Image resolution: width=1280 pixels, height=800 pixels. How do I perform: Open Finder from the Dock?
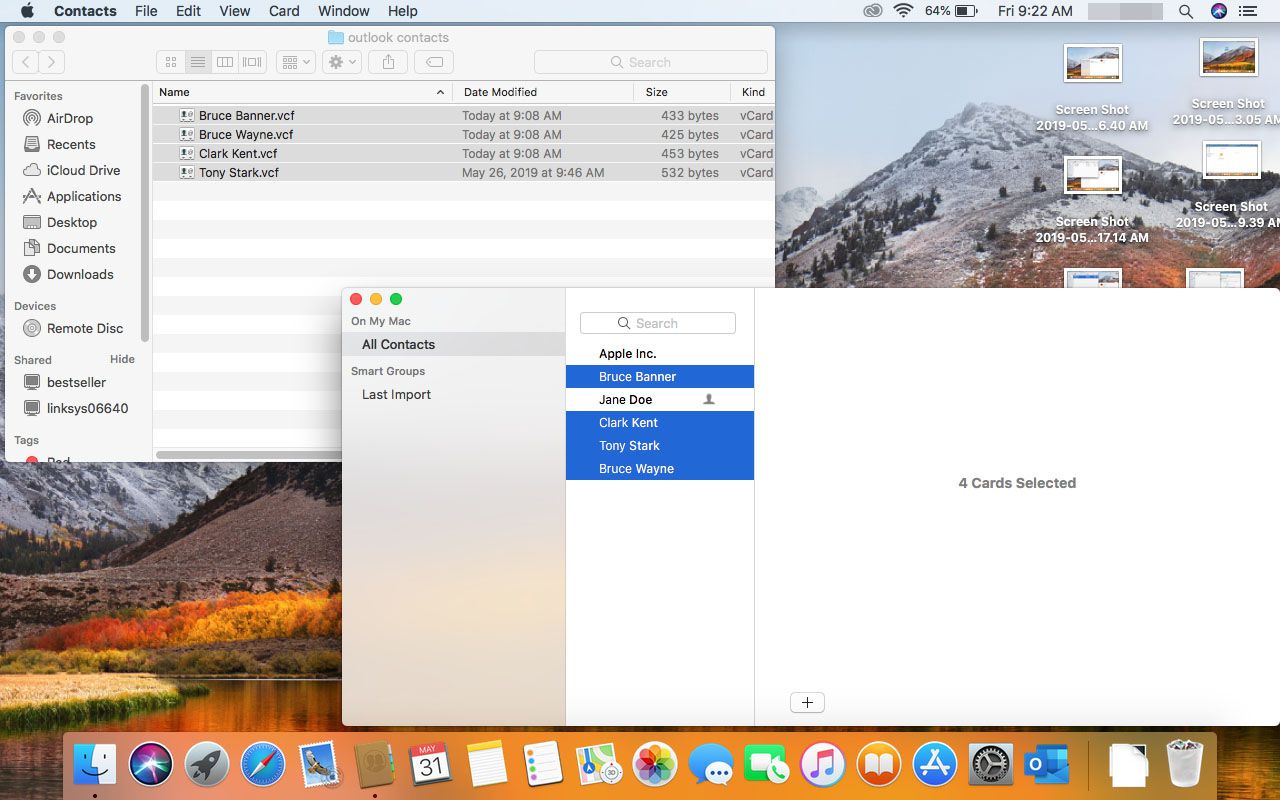pyautogui.click(x=96, y=766)
